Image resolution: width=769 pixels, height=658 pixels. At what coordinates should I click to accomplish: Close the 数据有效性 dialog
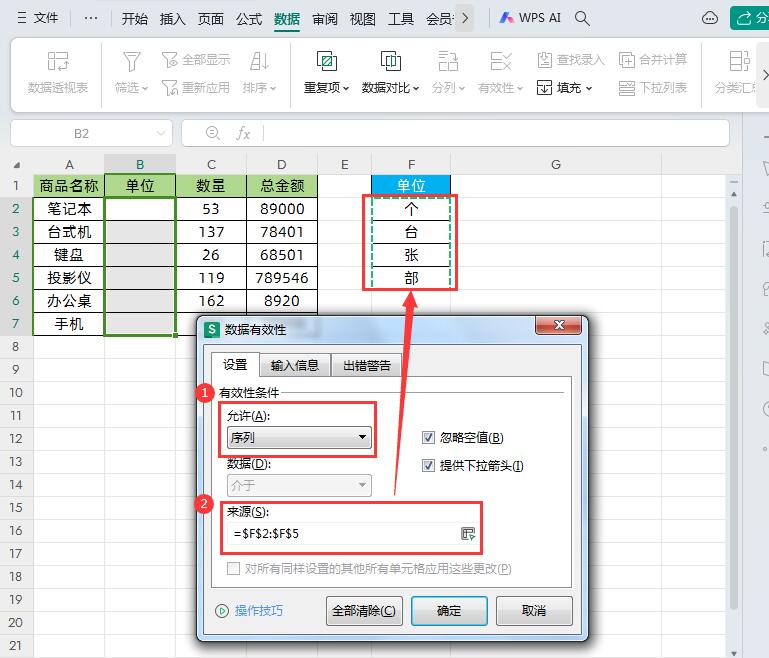coord(559,325)
